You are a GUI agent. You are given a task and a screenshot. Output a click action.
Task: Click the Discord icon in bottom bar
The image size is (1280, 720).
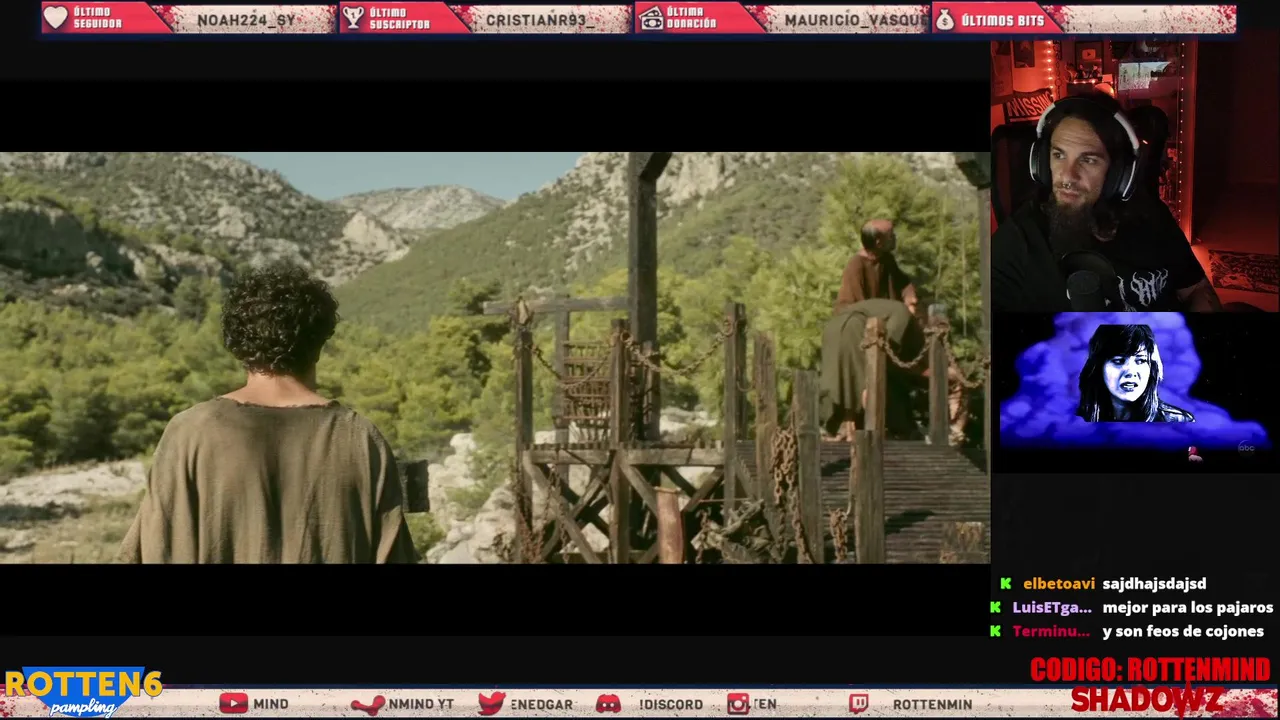[x=608, y=704]
